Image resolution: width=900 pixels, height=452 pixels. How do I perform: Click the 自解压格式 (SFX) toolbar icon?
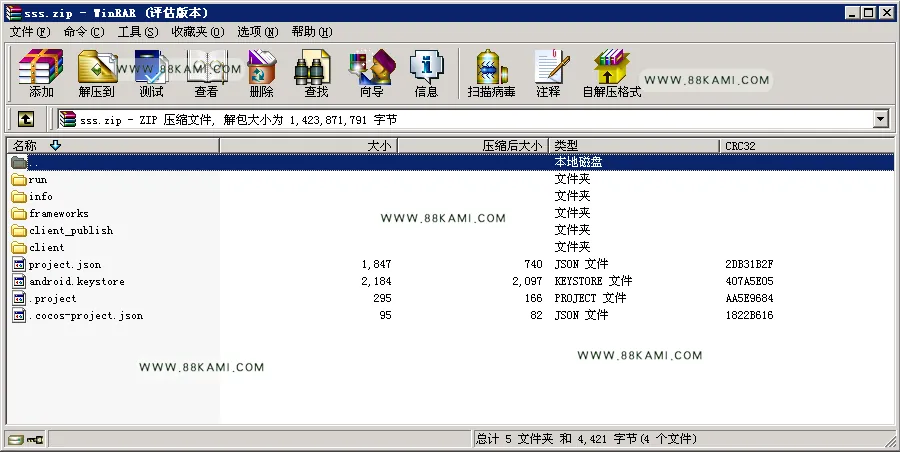click(611, 66)
